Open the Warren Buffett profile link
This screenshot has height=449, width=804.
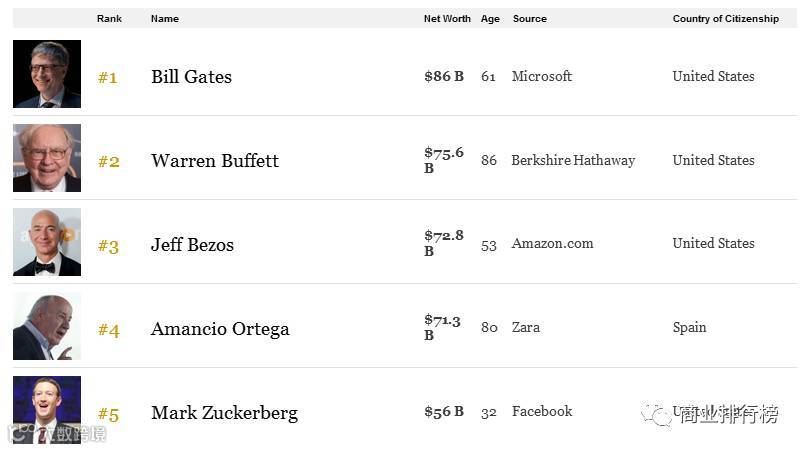coord(215,161)
